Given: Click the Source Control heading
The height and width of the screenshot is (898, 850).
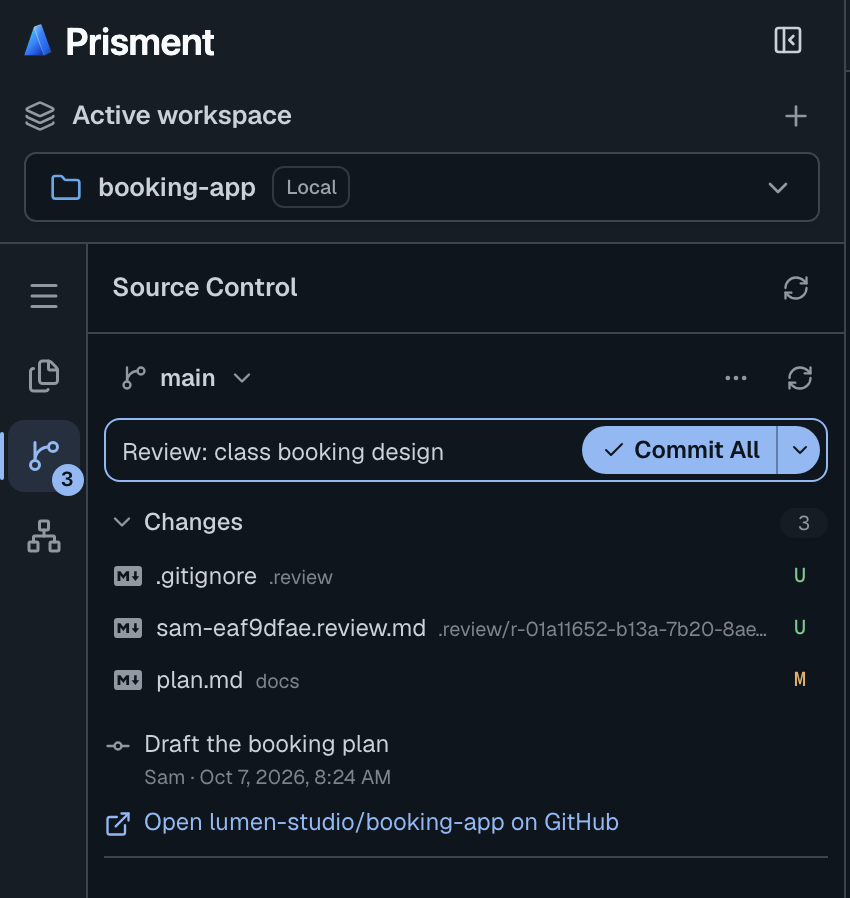Looking at the screenshot, I should pos(205,287).
